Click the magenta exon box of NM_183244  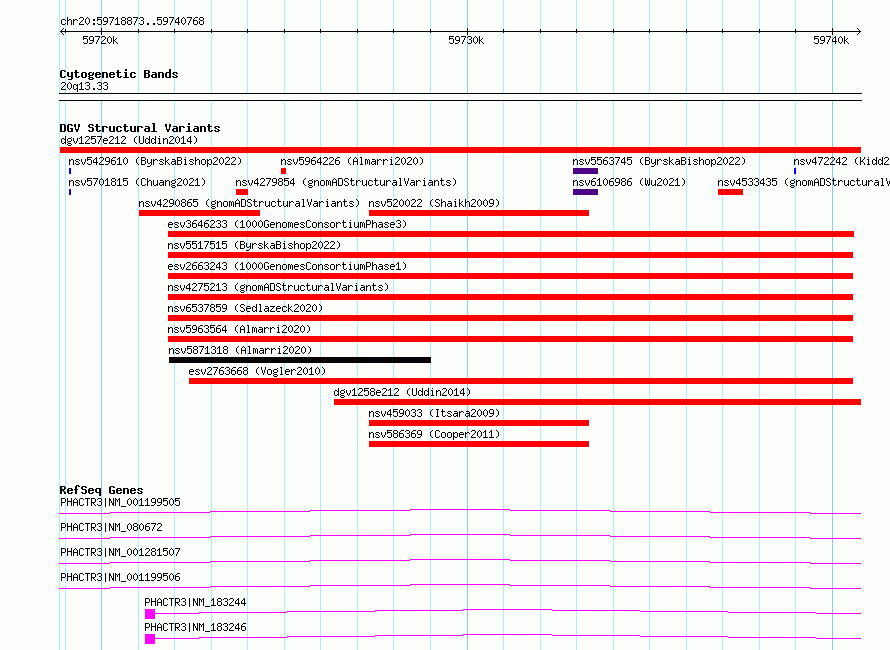150,614
